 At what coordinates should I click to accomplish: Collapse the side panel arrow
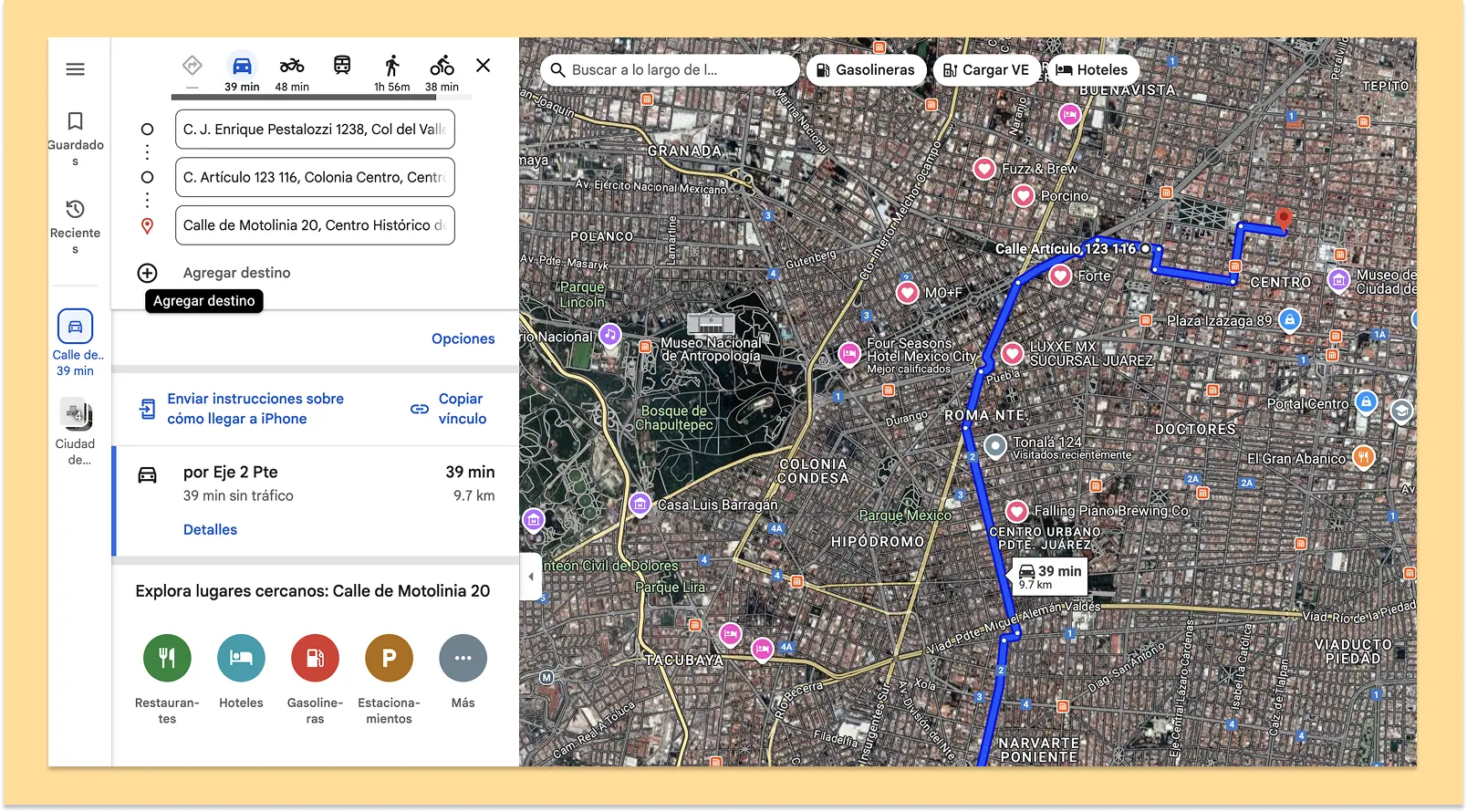(x=531, y=577)
